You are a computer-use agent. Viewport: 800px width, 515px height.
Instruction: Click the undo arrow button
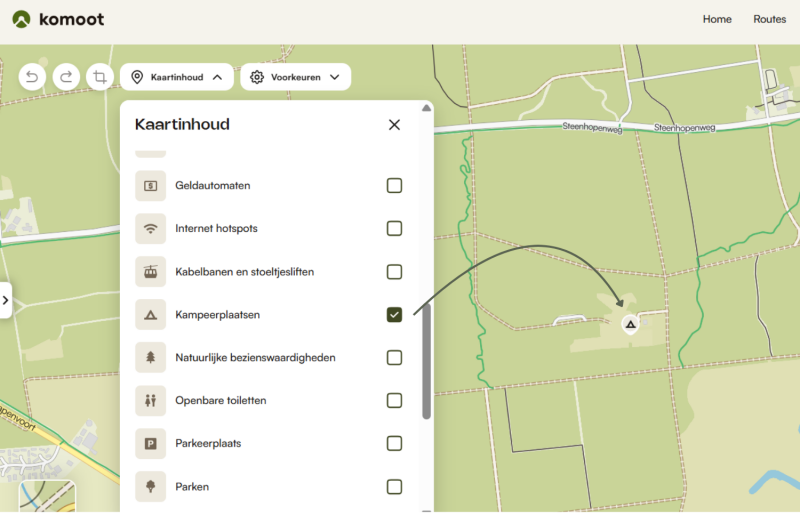32,77
